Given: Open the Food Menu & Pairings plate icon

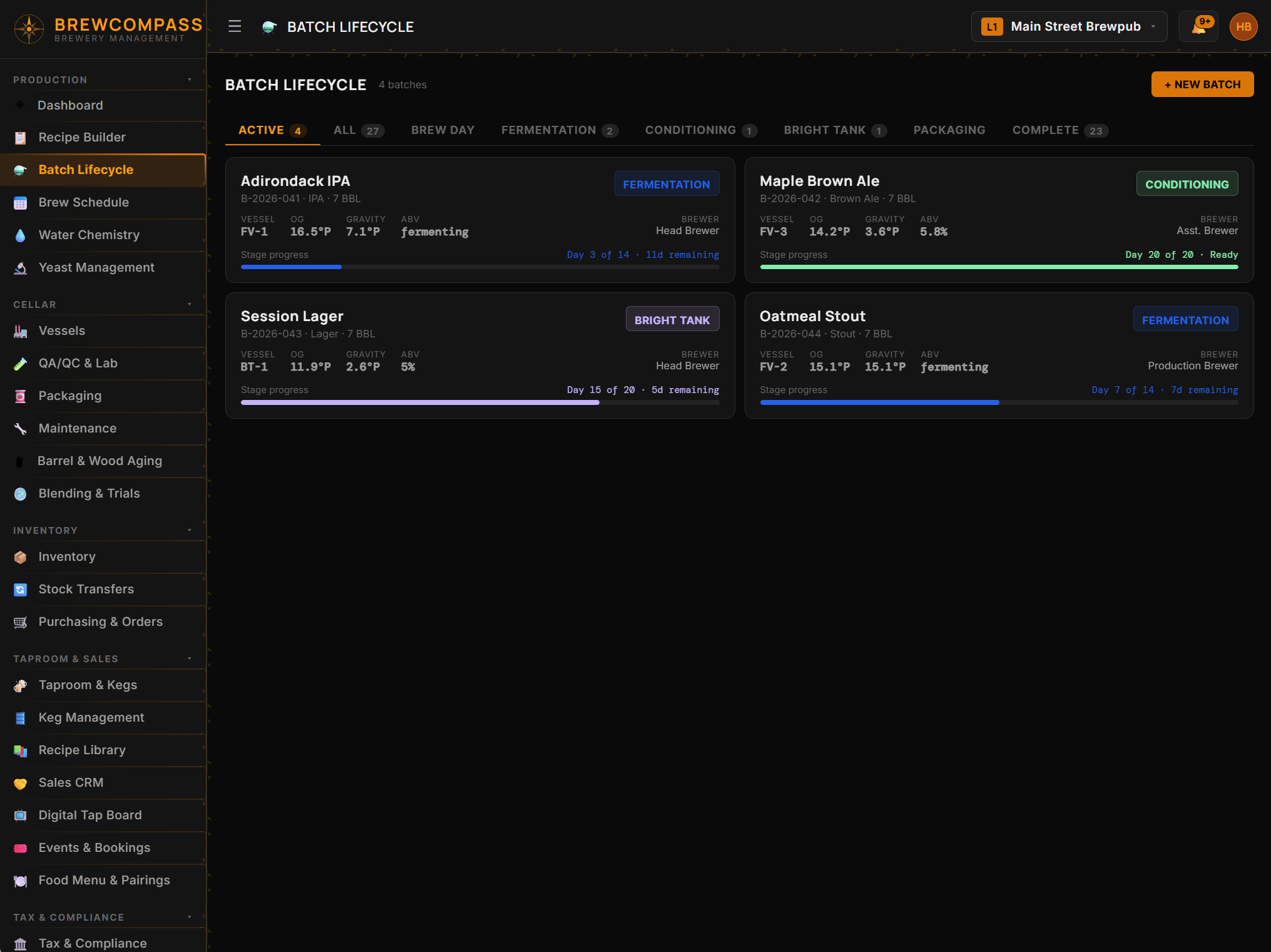Looking at the screenshot, I should (20, 881).
